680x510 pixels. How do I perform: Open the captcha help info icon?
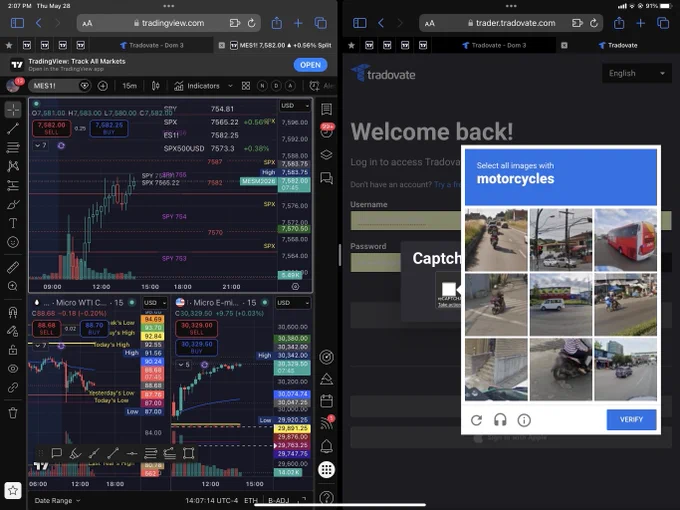click(x=524, y=420)
